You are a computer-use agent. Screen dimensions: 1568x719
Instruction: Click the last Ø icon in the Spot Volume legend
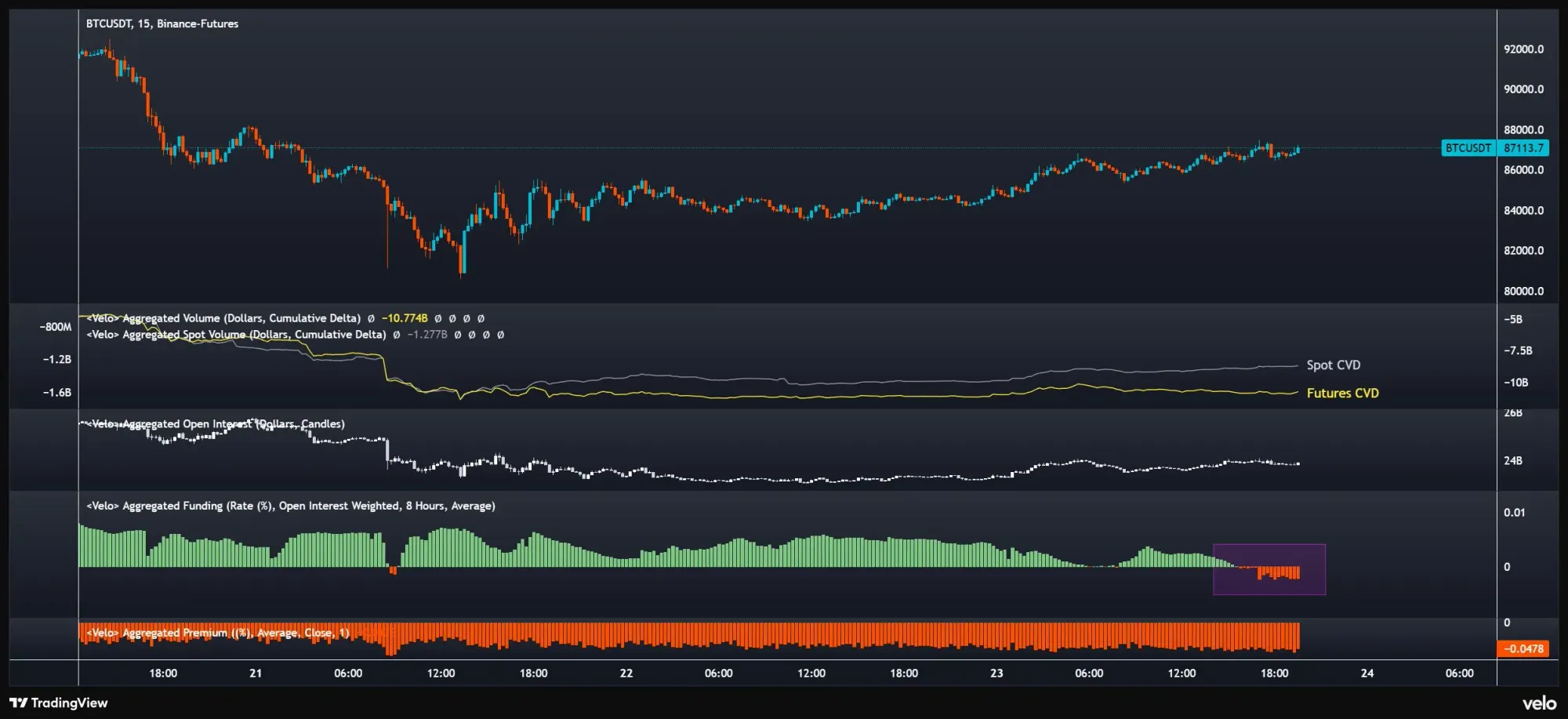coord(499,336)
